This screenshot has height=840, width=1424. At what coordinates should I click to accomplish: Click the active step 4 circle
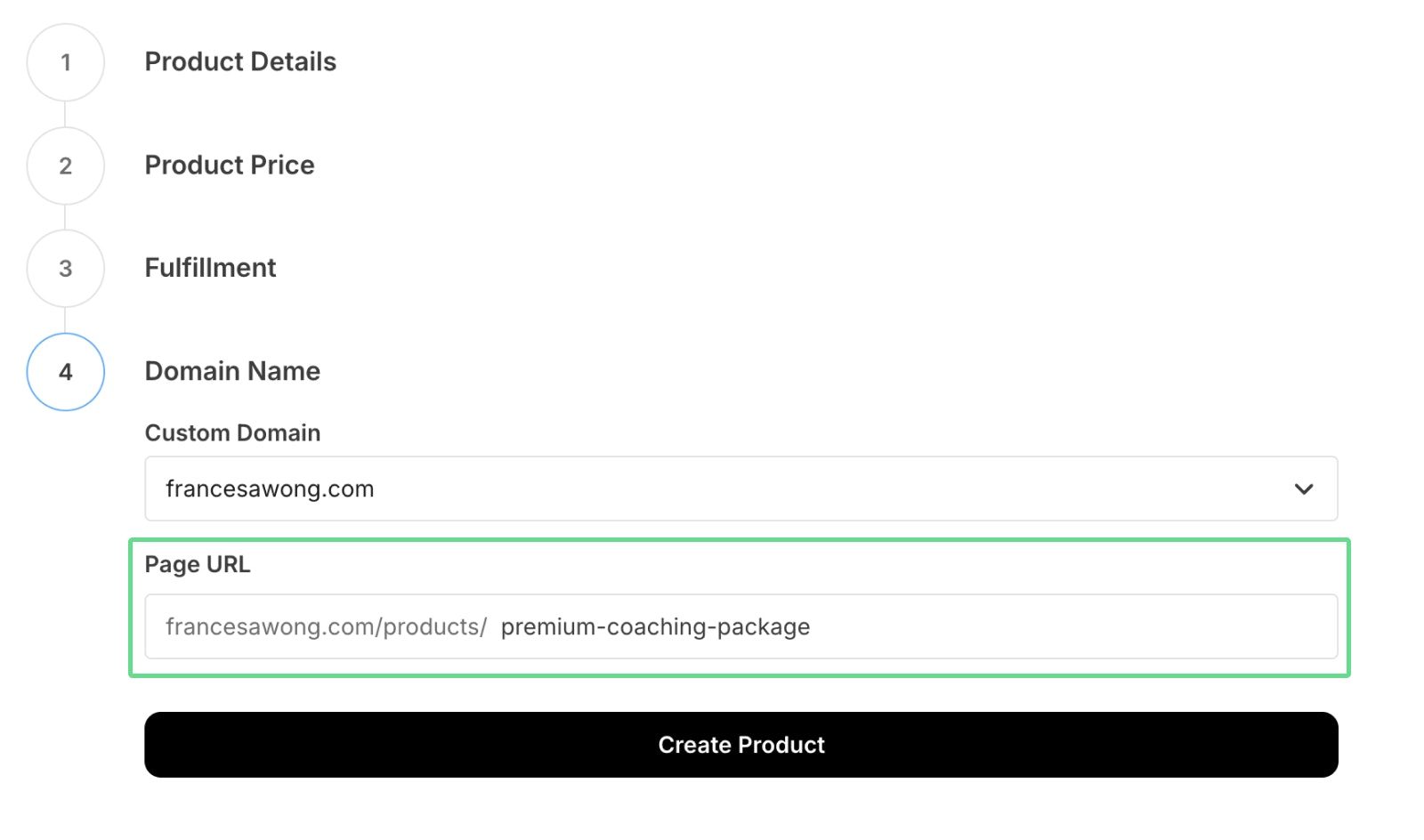click(66, 372)
